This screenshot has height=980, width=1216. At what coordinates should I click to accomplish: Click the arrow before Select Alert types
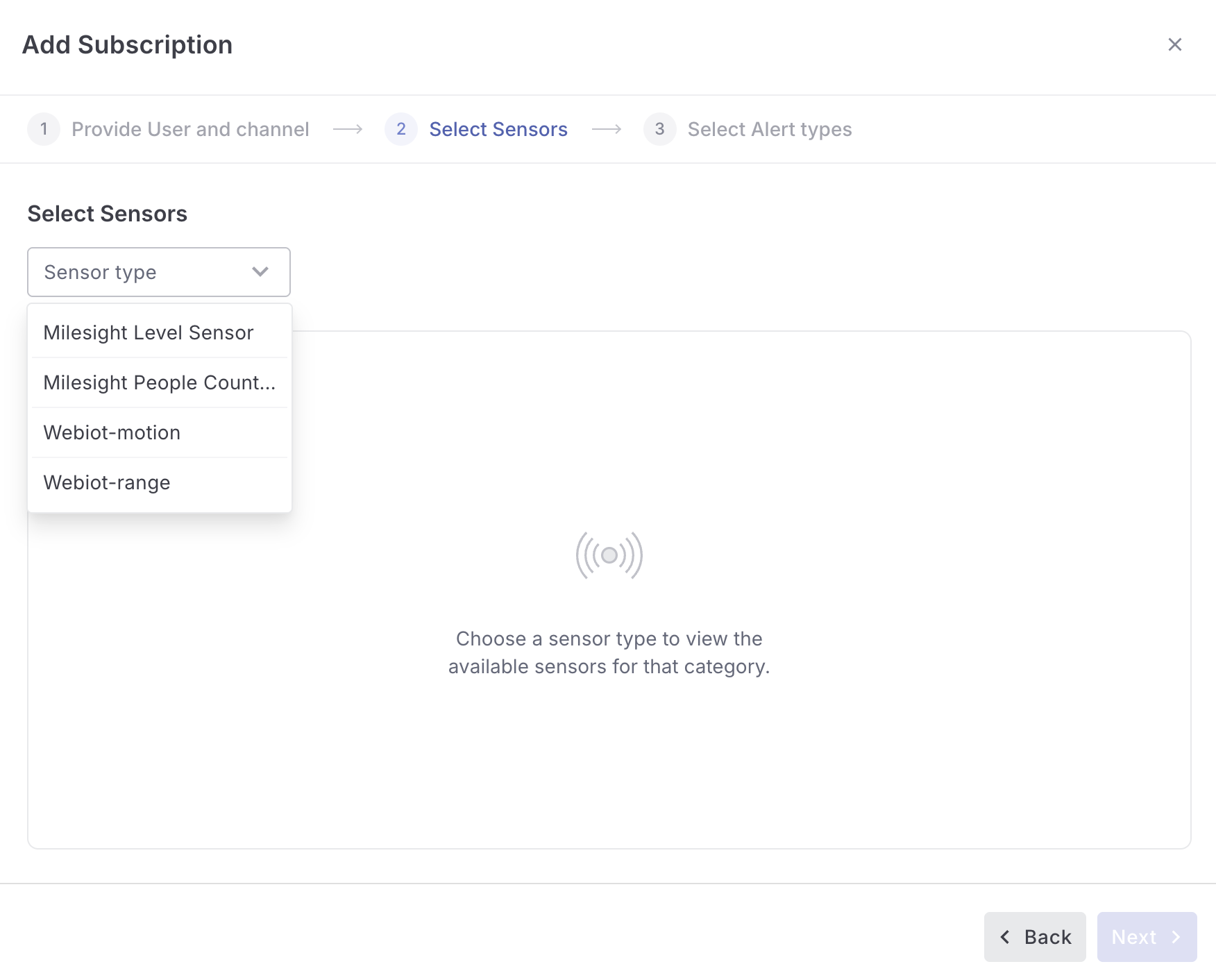tap(607, 129)
